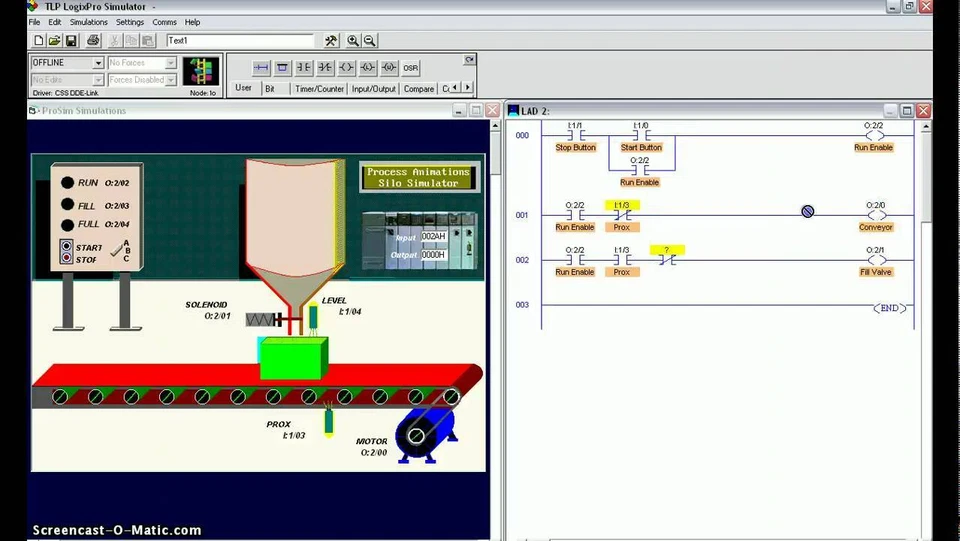Expand the OFFLINE mode dropdown
This screenshot has width=960, height=541.
pos(98,63)
